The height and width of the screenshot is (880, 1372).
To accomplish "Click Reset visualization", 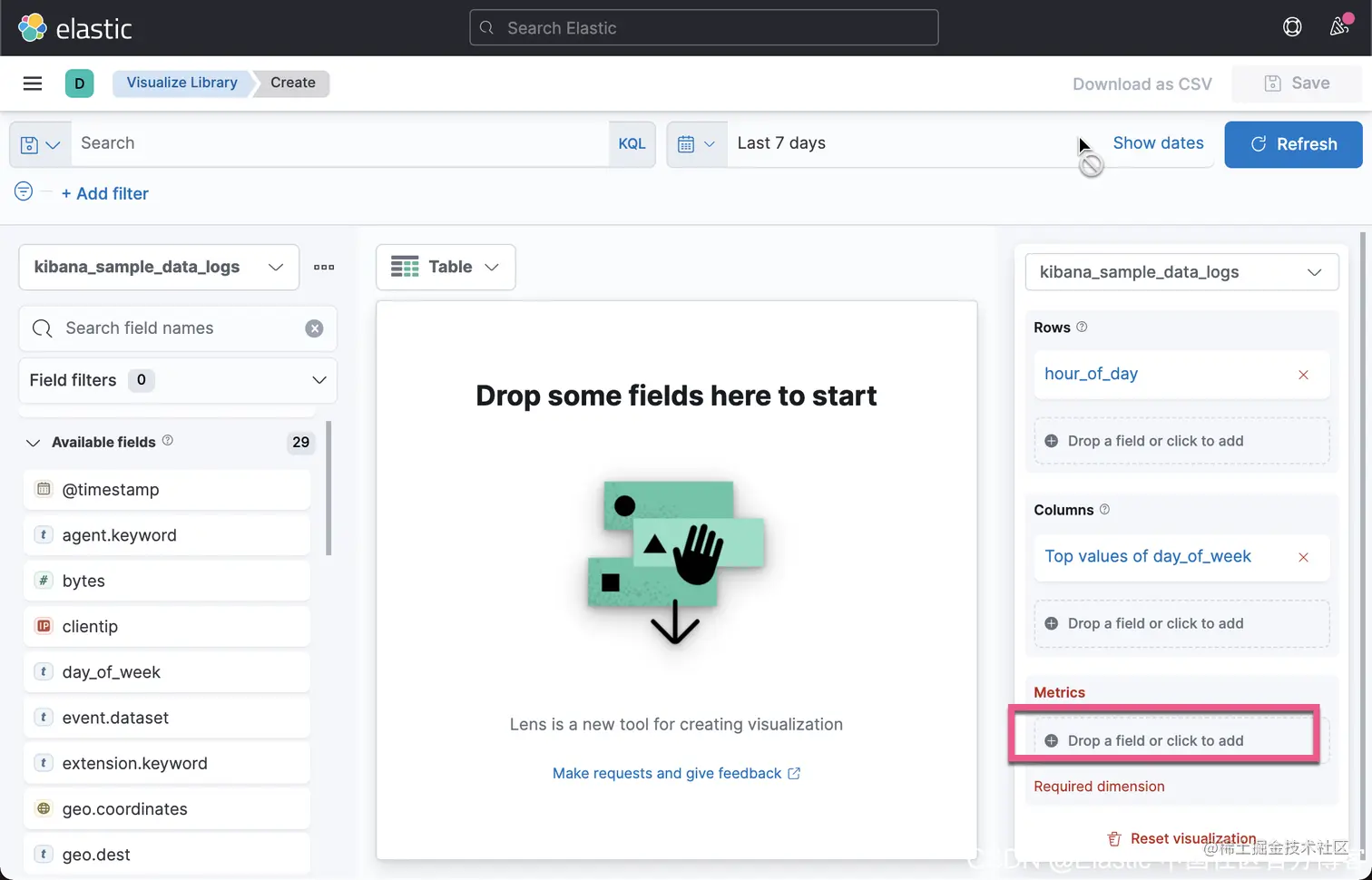I will 1182,839.
